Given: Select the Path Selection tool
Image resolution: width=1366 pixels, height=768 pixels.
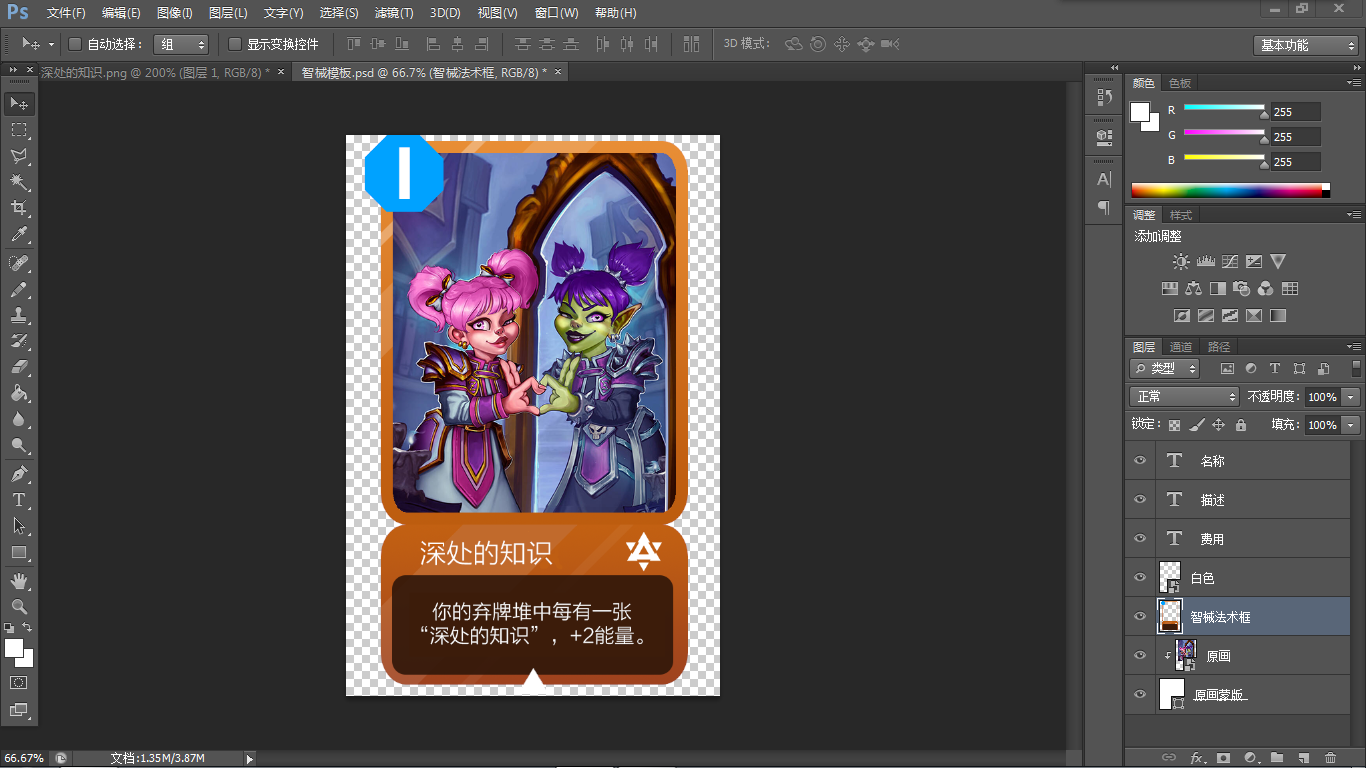Looking at the screenshot, I should pos(19,525).
